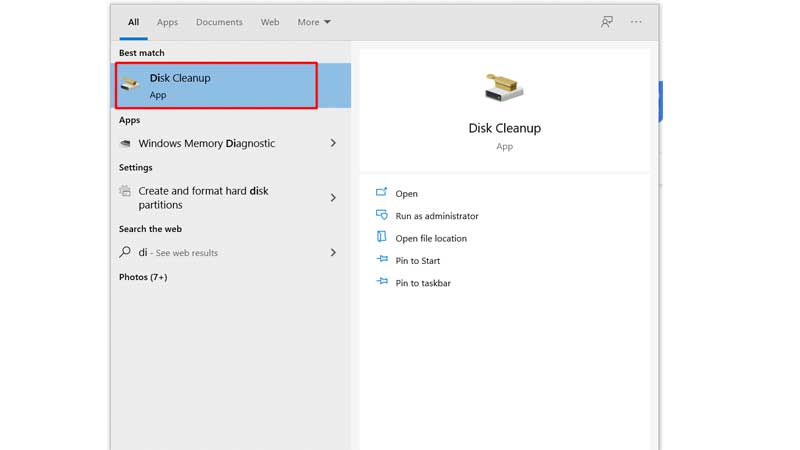The width and height of the screenshot is (800, 450).
Task: Click the Photos (7+) category heading
Action: click(143, 277)
